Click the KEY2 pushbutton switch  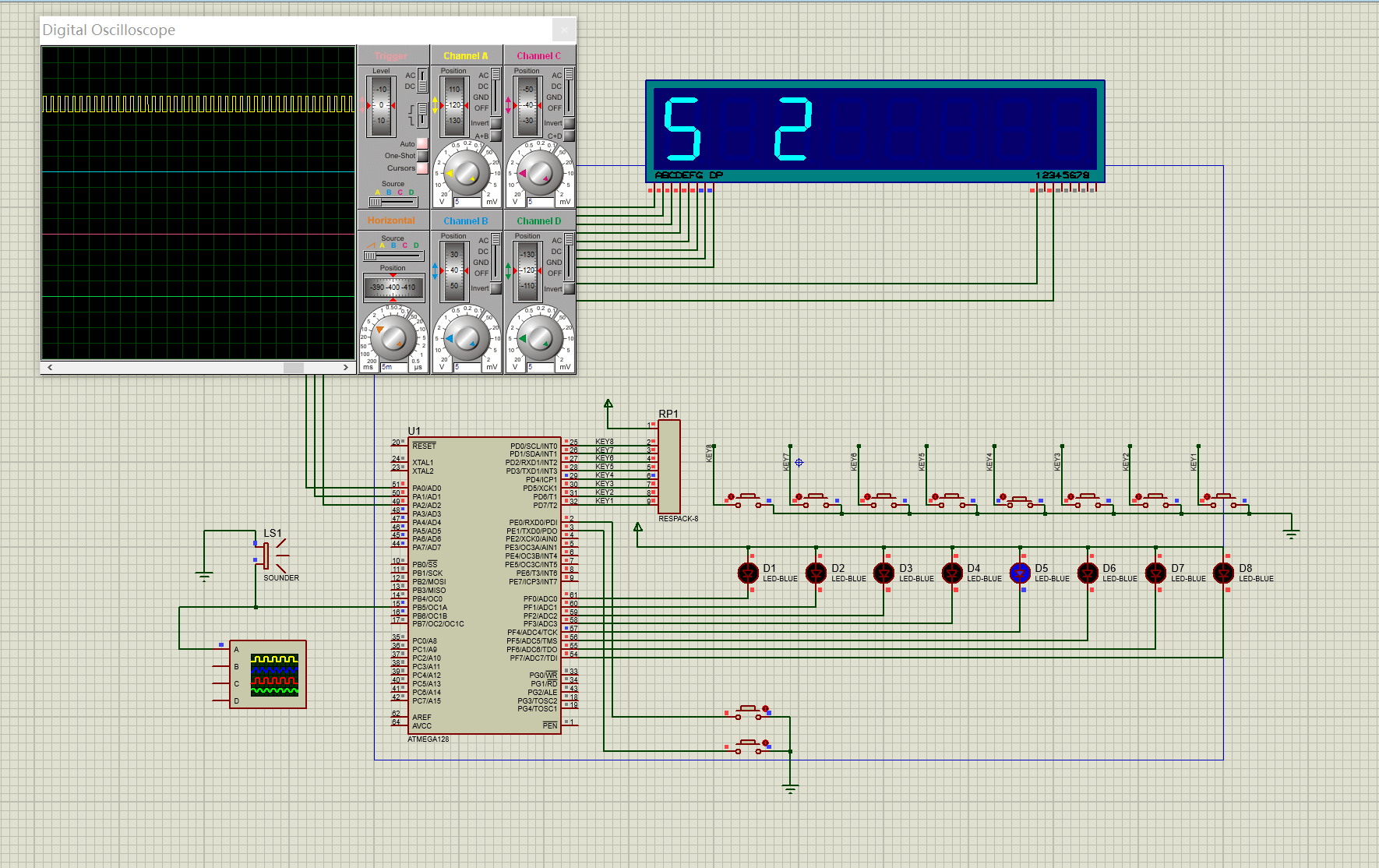(1155, 499)
